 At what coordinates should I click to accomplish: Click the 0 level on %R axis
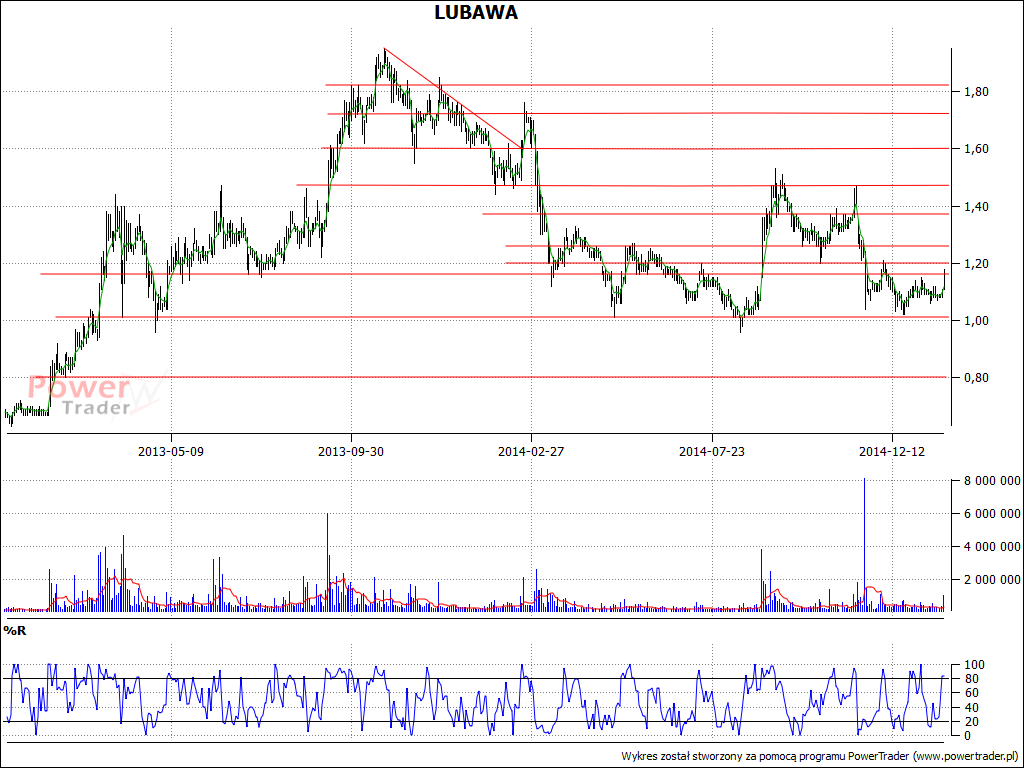(968, 736)
